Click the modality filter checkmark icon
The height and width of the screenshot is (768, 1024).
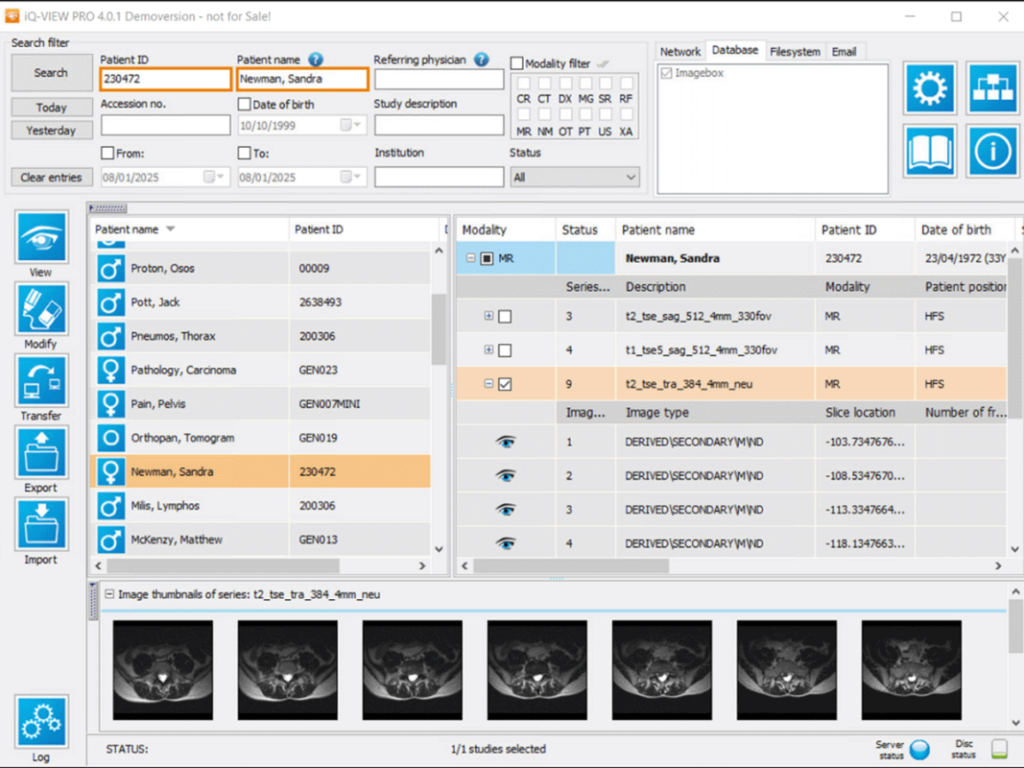[x=603, y=63]
